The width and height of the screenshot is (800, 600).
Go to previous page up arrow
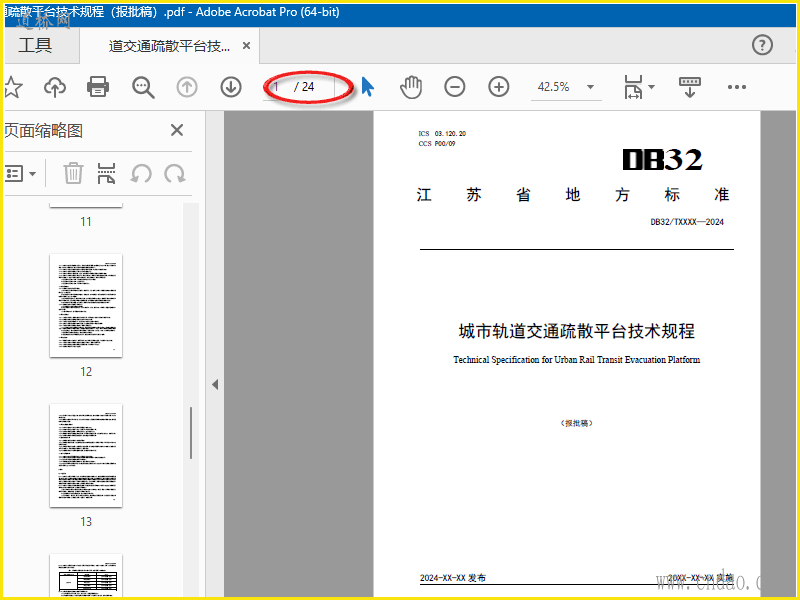(x=187, y=87)
